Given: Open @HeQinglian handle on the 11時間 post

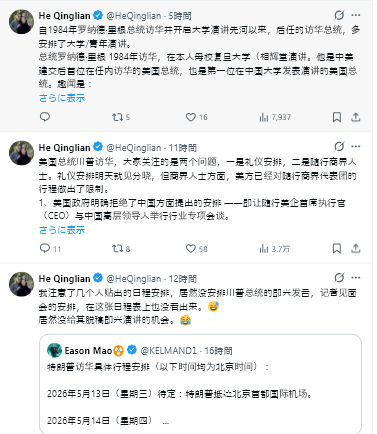Looking at the screenshot, I should pyautogui.click(x=134, y=147).
